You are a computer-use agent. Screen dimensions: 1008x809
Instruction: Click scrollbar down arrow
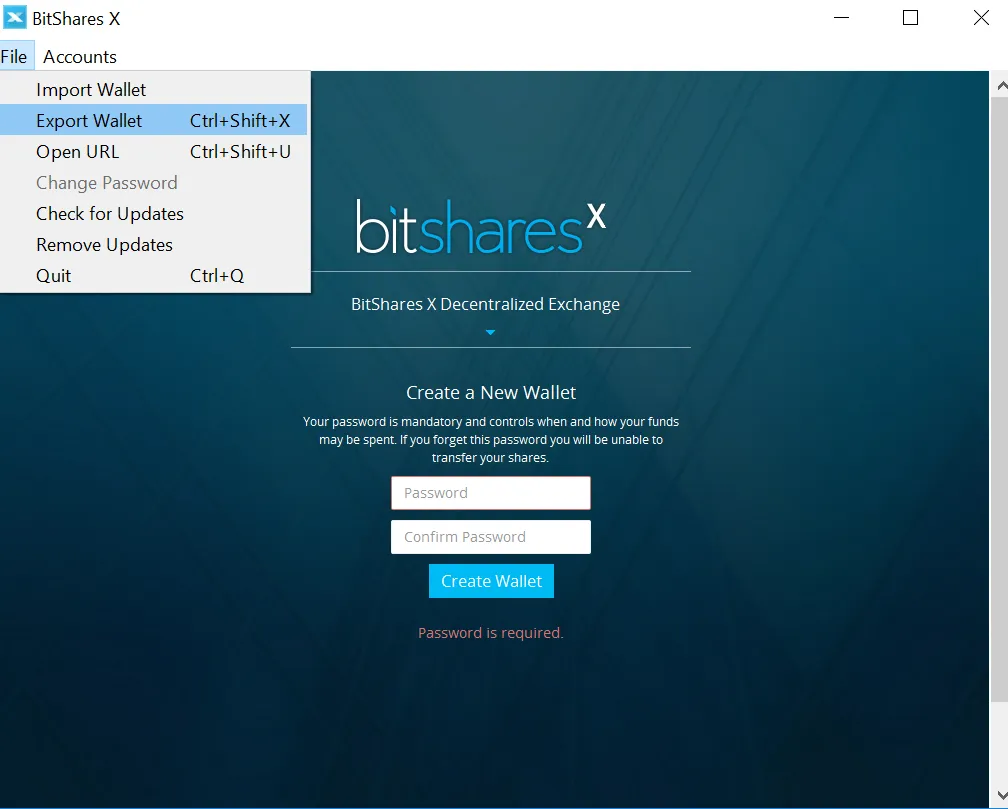coord(1001,795)
